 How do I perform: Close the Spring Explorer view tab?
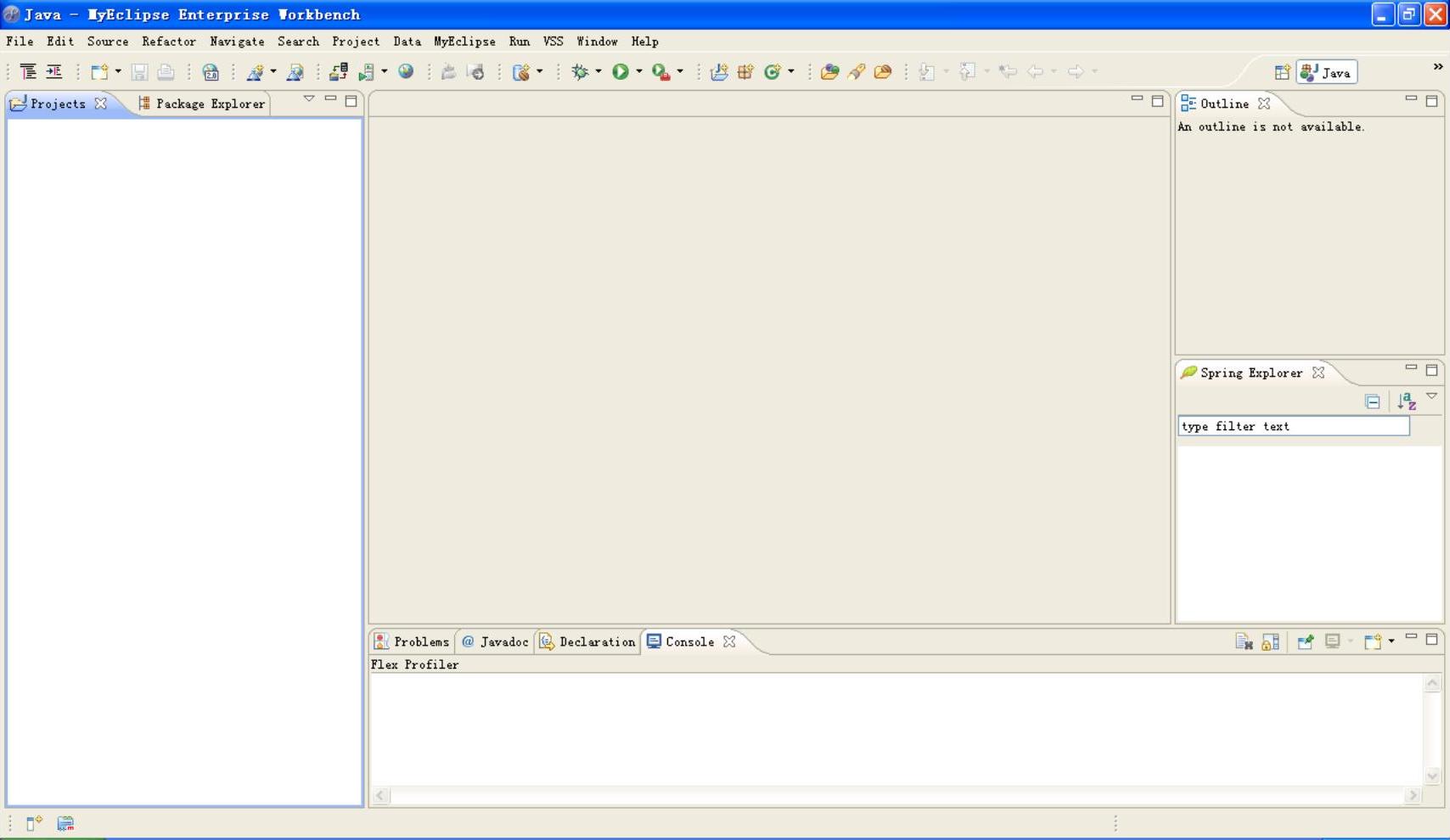click(x=1318, y=372)
